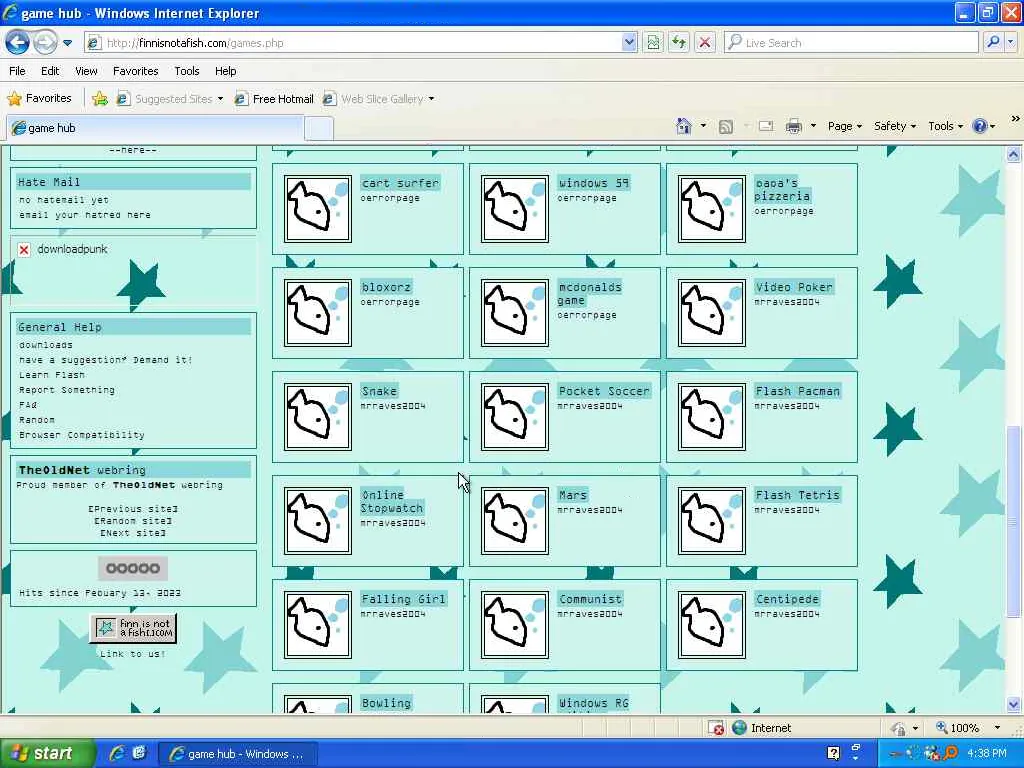Open the windows 59 game link

click(x=593, y=184)
